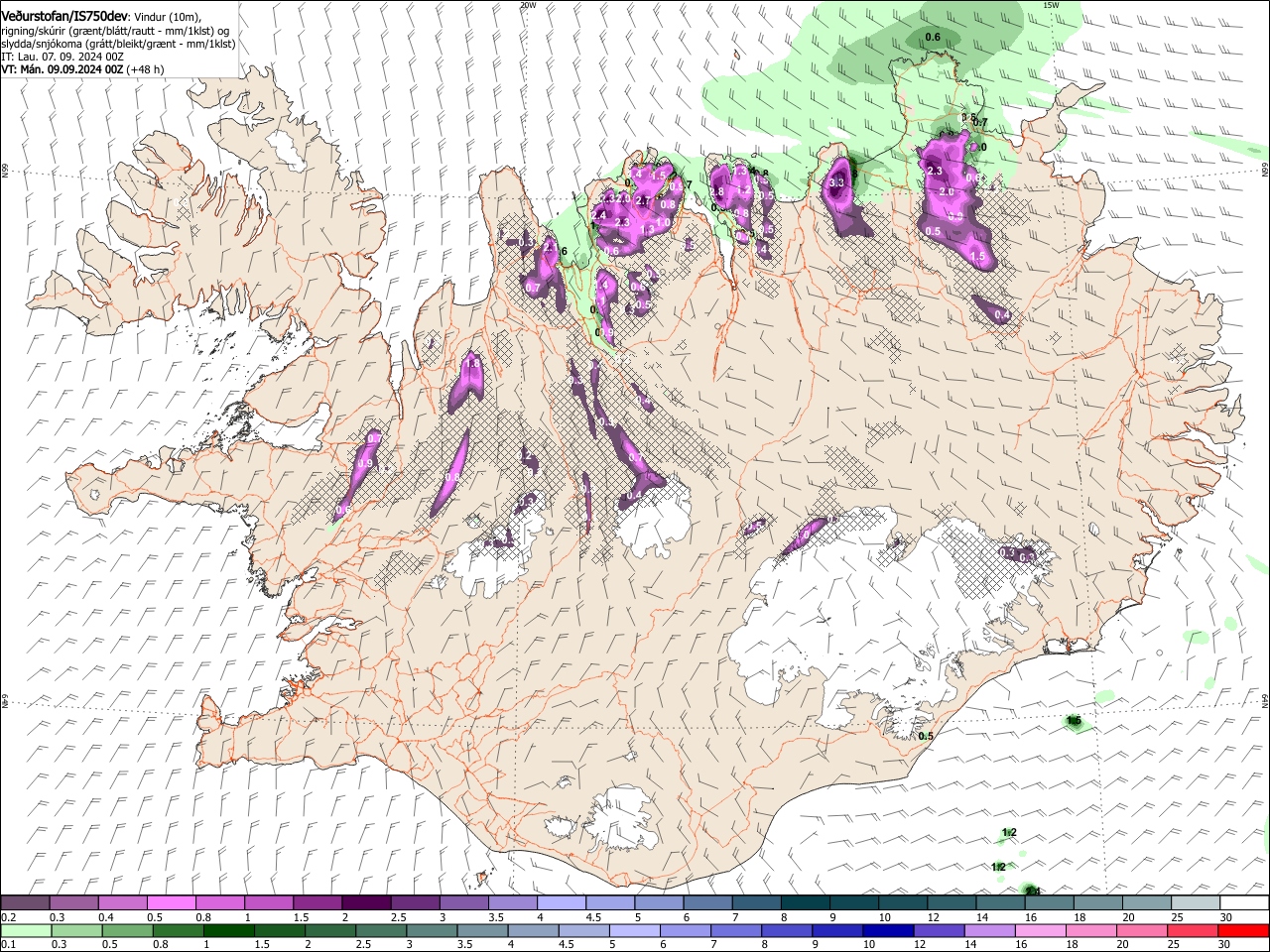1270x952 pixels.
Task: Click the 'VT: Mán. 09.09.2024 00Z (+48 h)' line
Action: 82,69
